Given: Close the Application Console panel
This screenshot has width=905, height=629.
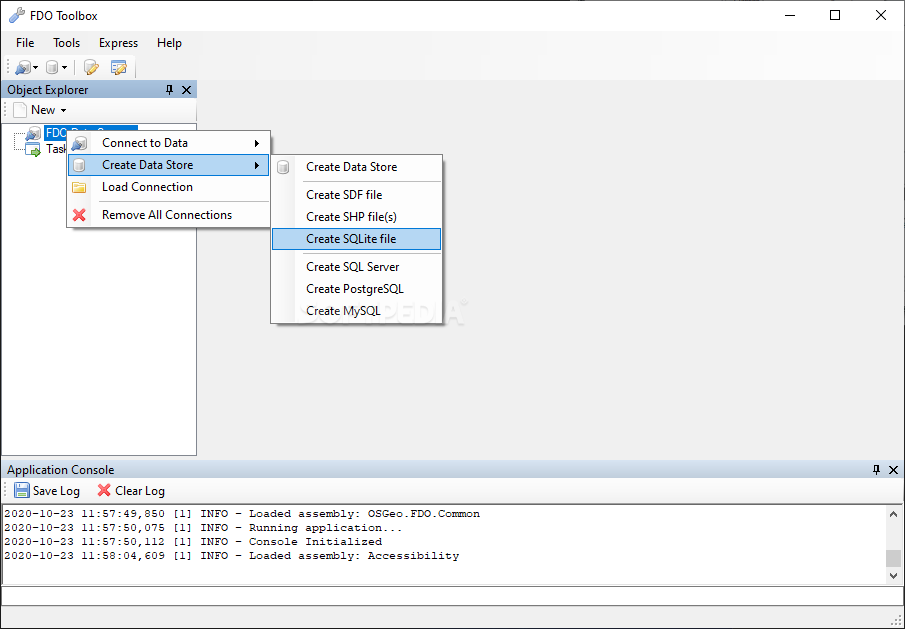Looking at the screenshot, I should pos(893,470).
